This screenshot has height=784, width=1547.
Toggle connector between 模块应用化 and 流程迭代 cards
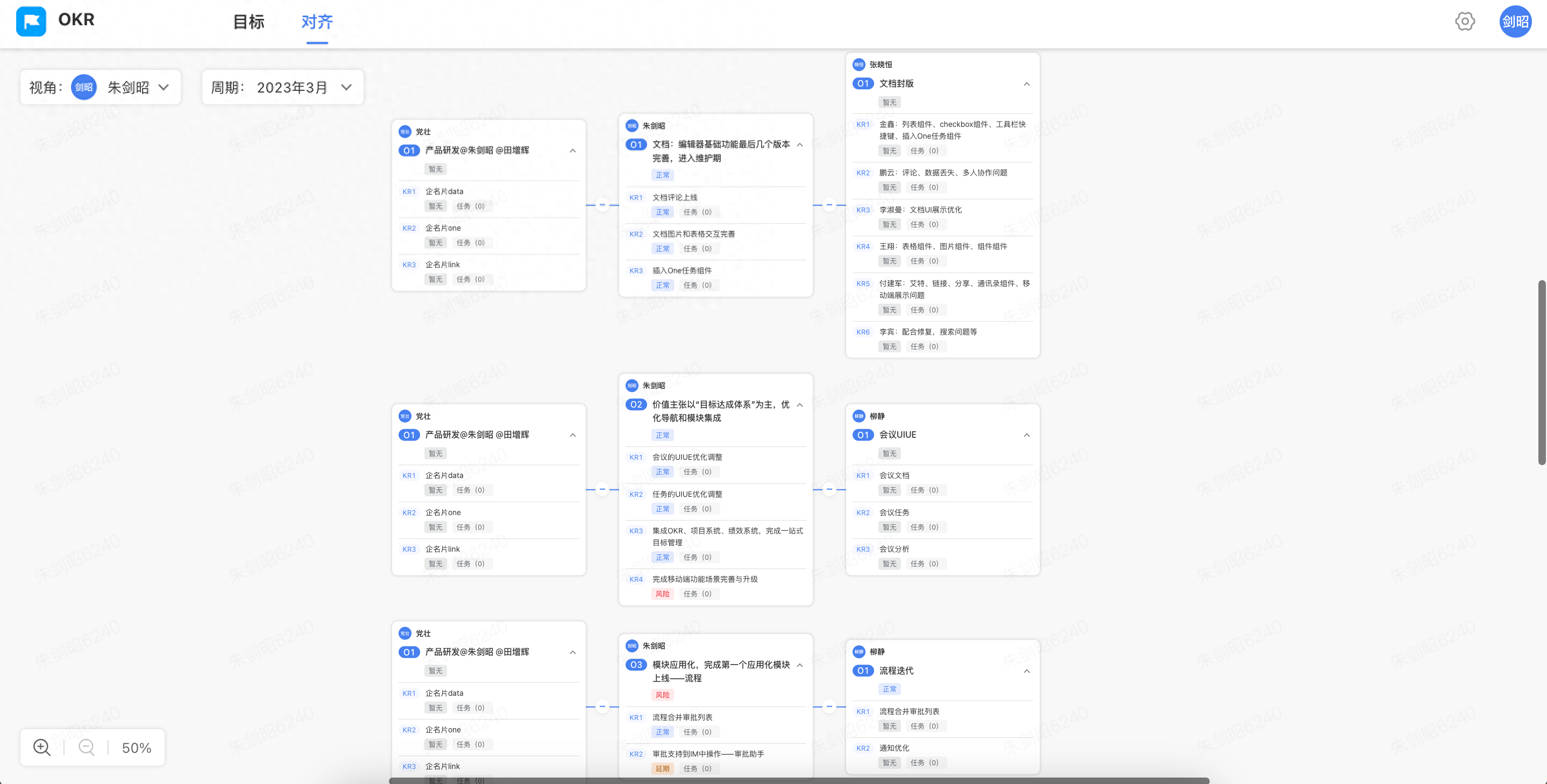[x=829, y=707]
